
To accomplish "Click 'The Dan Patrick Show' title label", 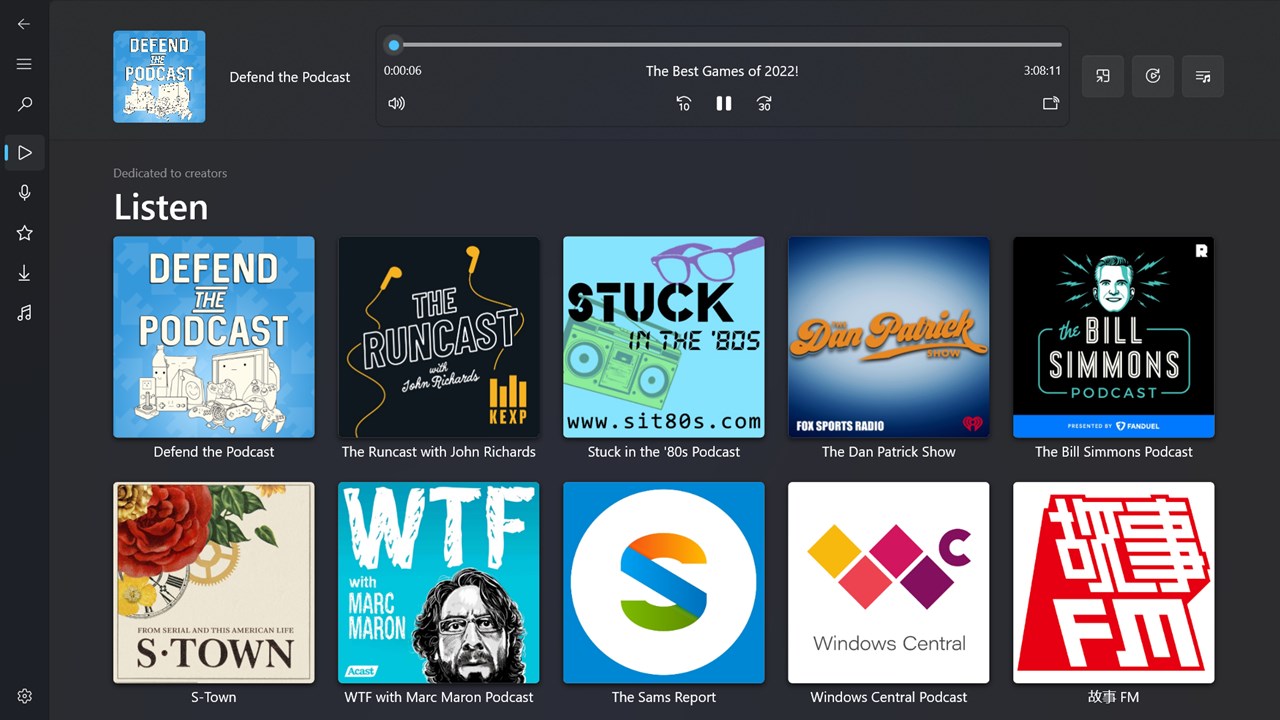I will [x=889, y=452].
